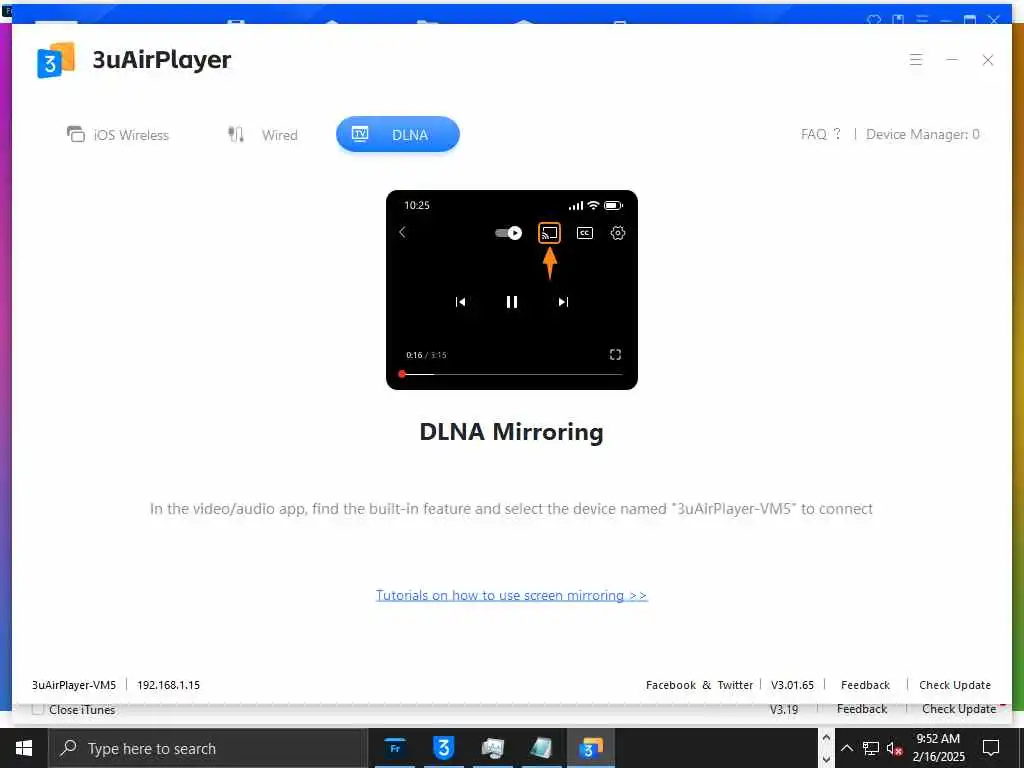Screen dimensions: 1024x768
Task: Open the Facebook link
Action: (x=671, y=685)
